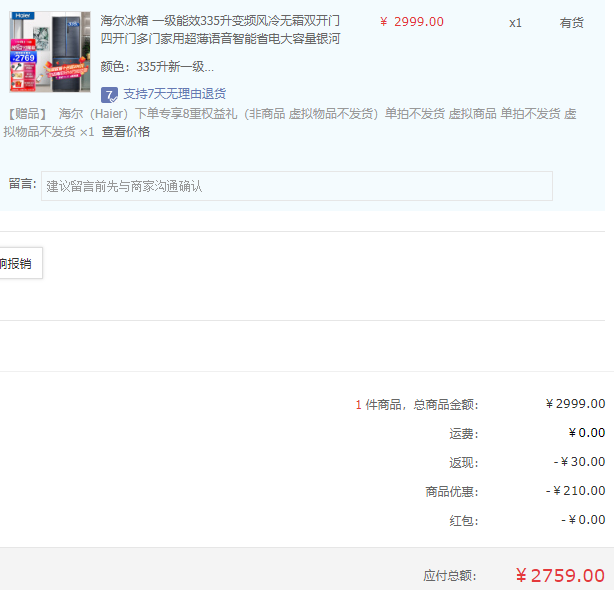Click the 红包 value -¥0.00
Viewport: 614px width, 590px height.
(583, 520)
